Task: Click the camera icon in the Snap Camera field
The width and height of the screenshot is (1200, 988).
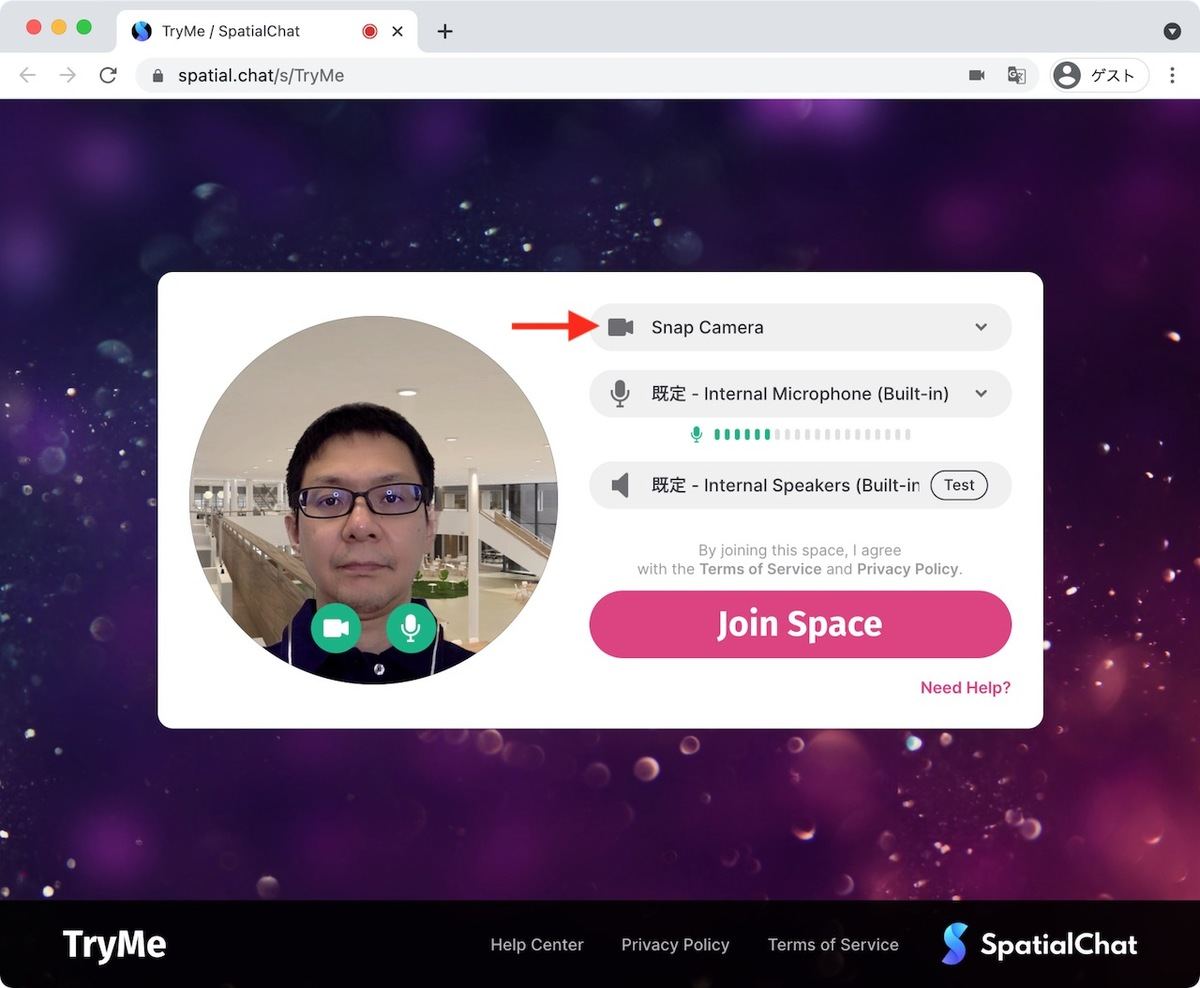Action: point(621,327)
